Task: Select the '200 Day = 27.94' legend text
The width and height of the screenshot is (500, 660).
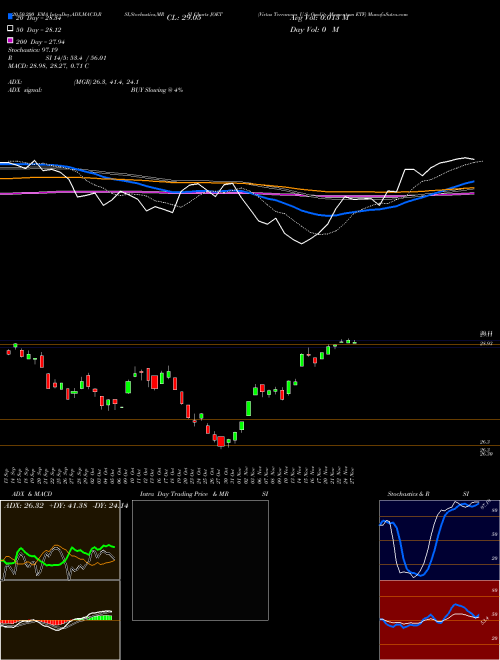Action: click(41, 42)
